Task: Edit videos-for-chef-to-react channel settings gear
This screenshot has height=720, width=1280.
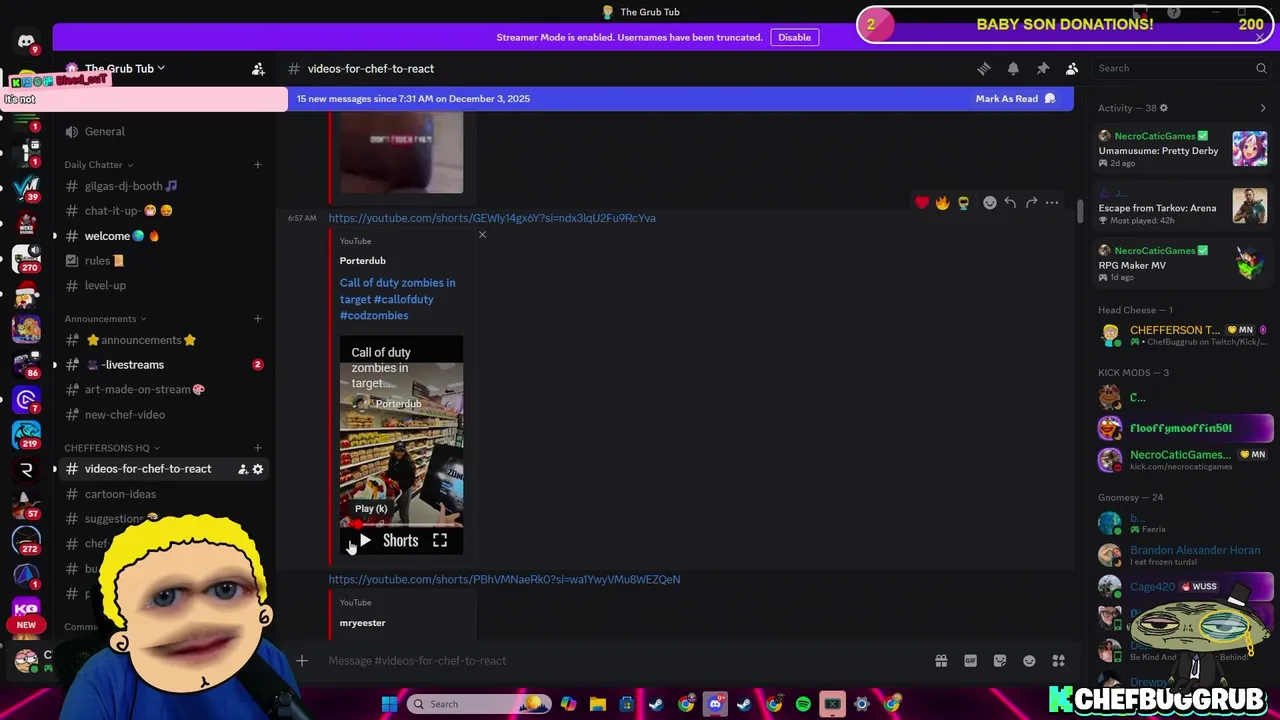Action: (258, 469)
